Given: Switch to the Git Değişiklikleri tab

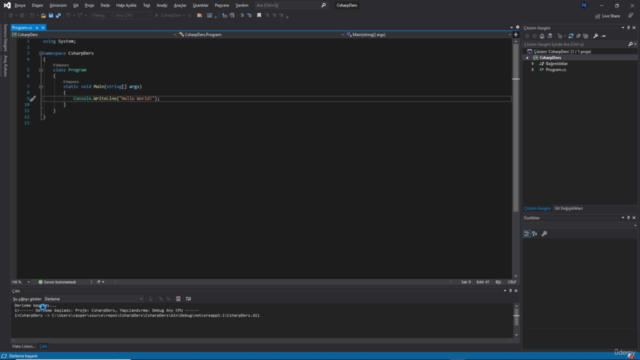Looking at the screenshot, I should pos(569,209).
